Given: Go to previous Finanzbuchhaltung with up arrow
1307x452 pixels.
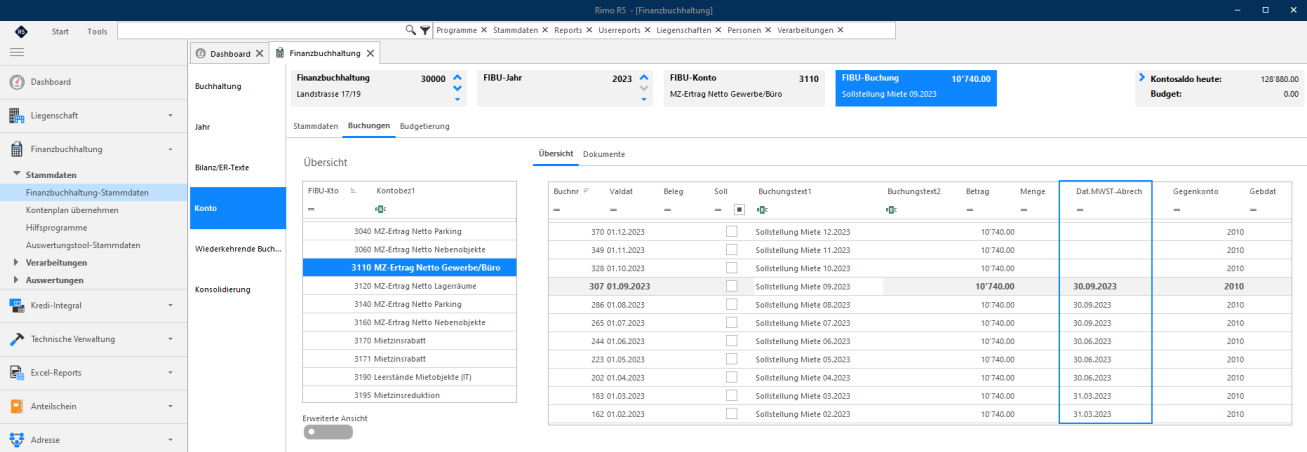Looking at the screenshot, I should [x=458, y=76].
